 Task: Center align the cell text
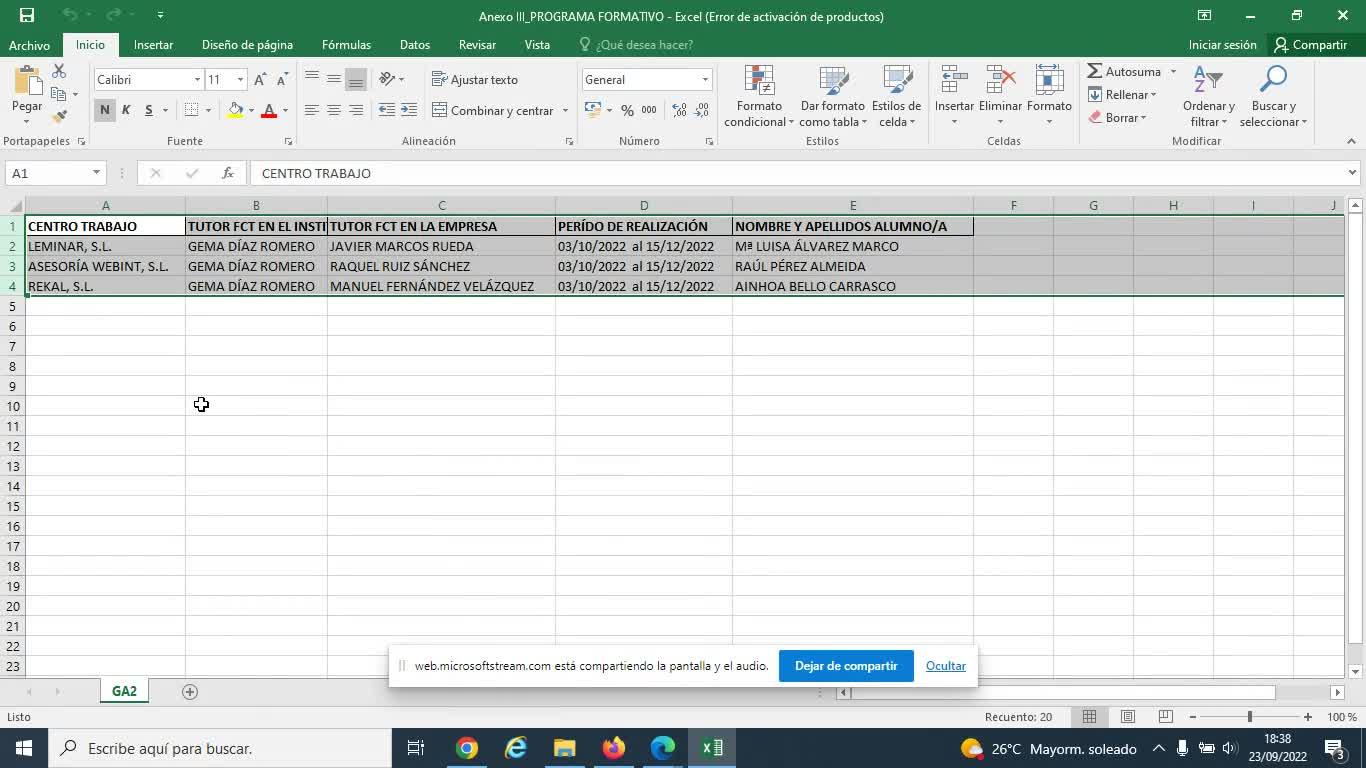point(334,110)
